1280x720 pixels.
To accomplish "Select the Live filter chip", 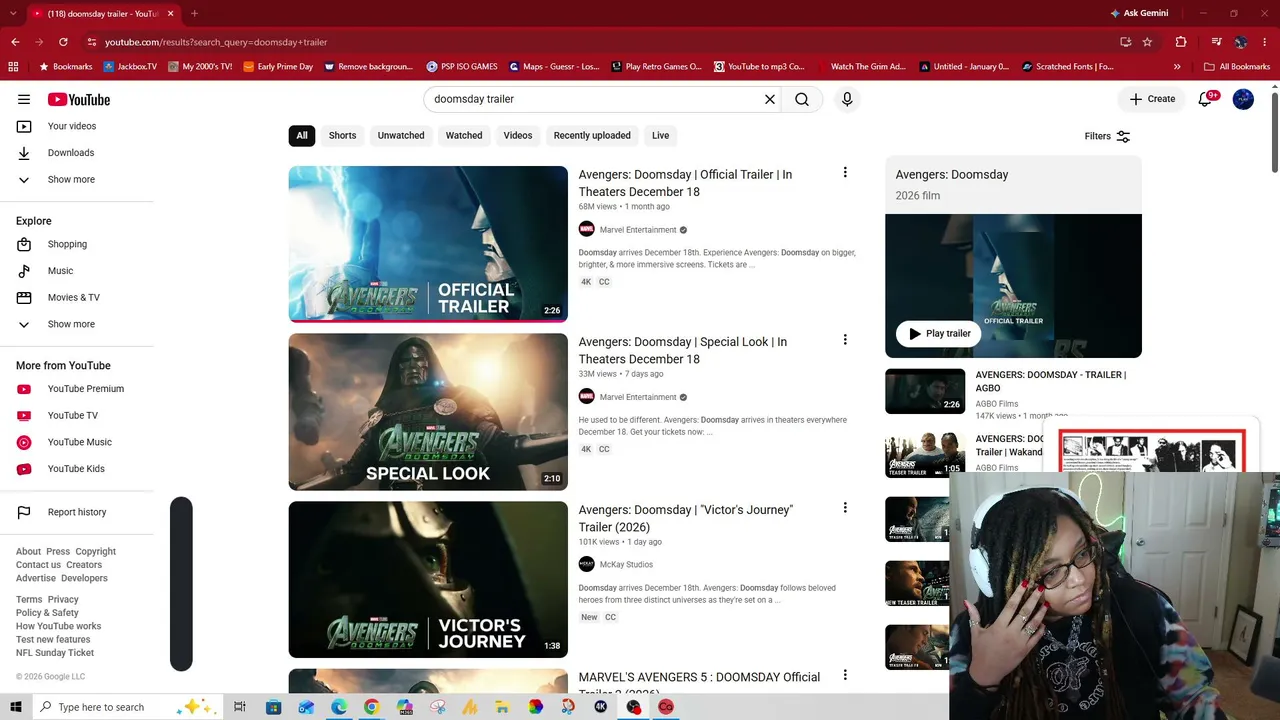I will coord(660,135).
